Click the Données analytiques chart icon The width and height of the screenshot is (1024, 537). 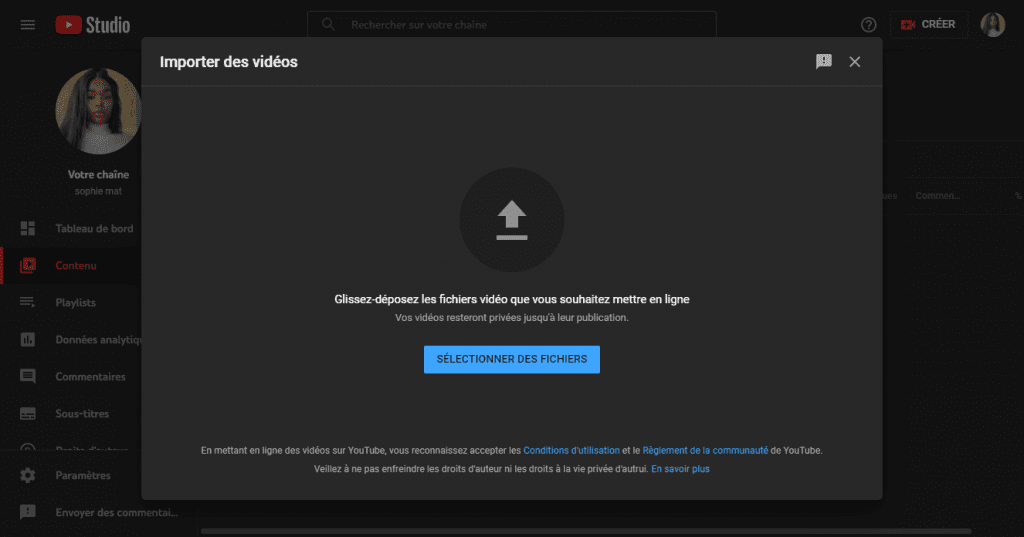[27, 339]
